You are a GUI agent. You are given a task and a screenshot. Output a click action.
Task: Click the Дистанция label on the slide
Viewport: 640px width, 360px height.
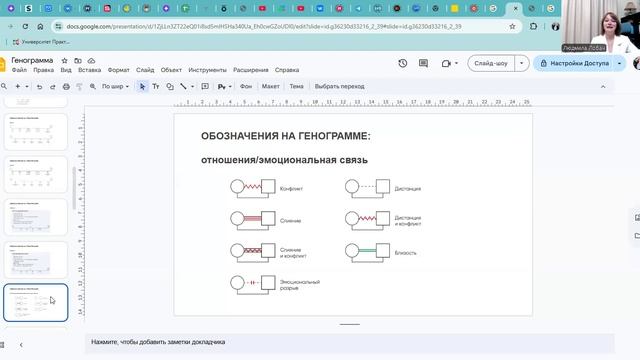click(407, 189)
